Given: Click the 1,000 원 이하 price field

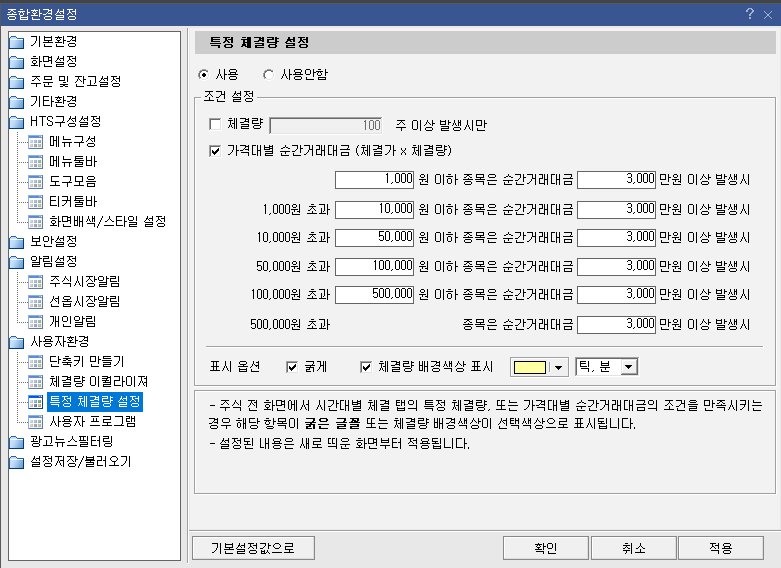Looking at the screenshot, I should (x=375, y=179).
